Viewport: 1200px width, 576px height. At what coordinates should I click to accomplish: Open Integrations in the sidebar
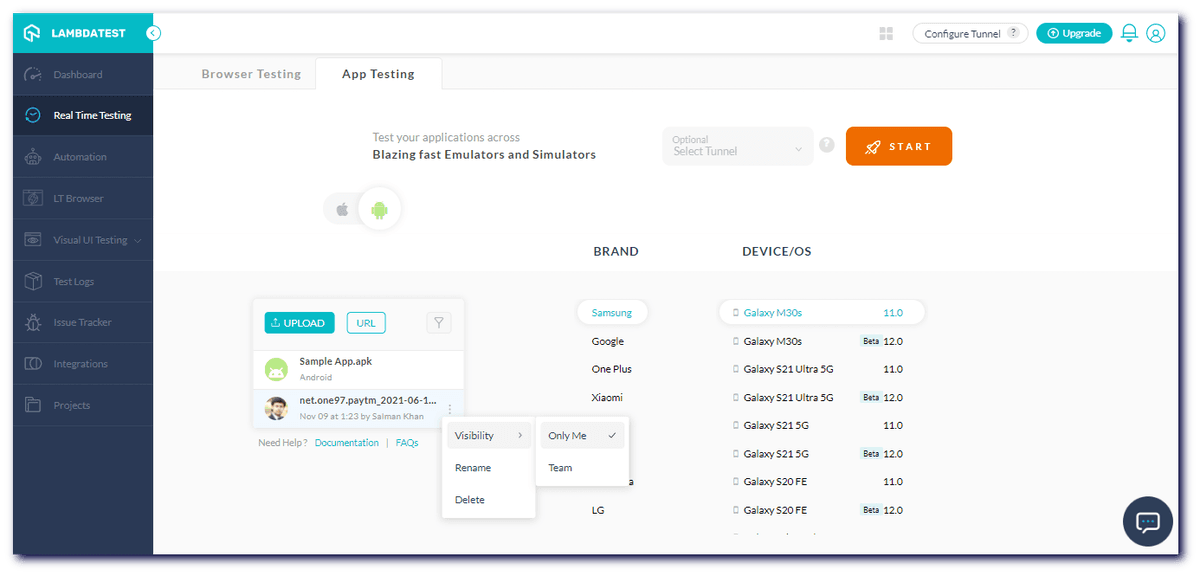(83, 364)
